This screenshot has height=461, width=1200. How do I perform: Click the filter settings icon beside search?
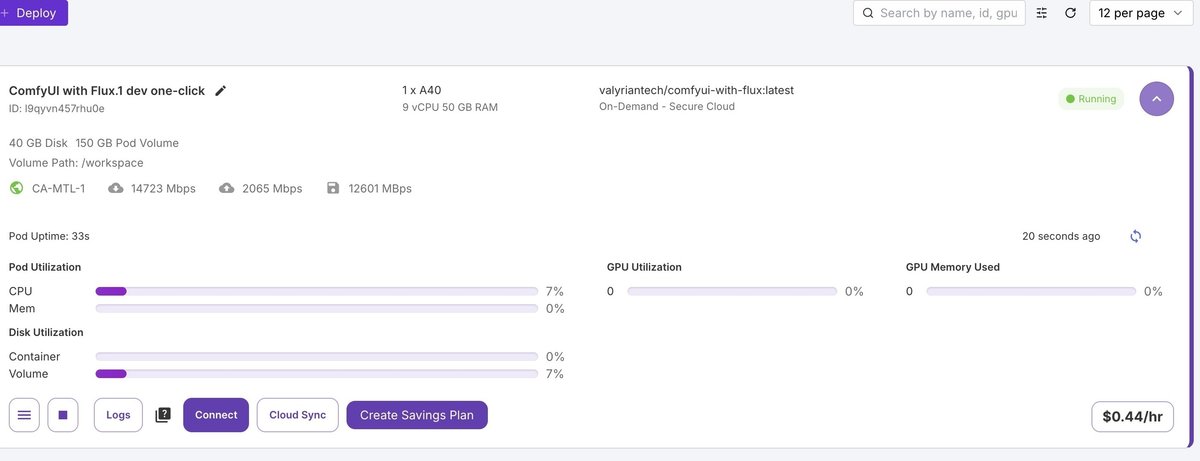[x=1042, y=13]
